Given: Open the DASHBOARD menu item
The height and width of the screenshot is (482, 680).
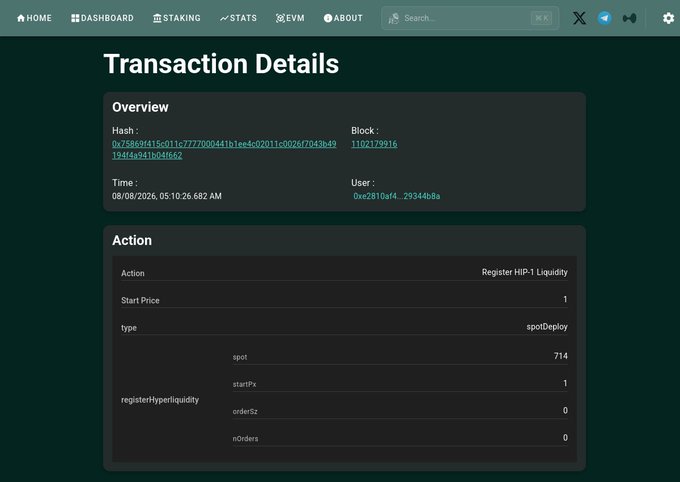Looking at the screenshot, I should tap(102, 18).
